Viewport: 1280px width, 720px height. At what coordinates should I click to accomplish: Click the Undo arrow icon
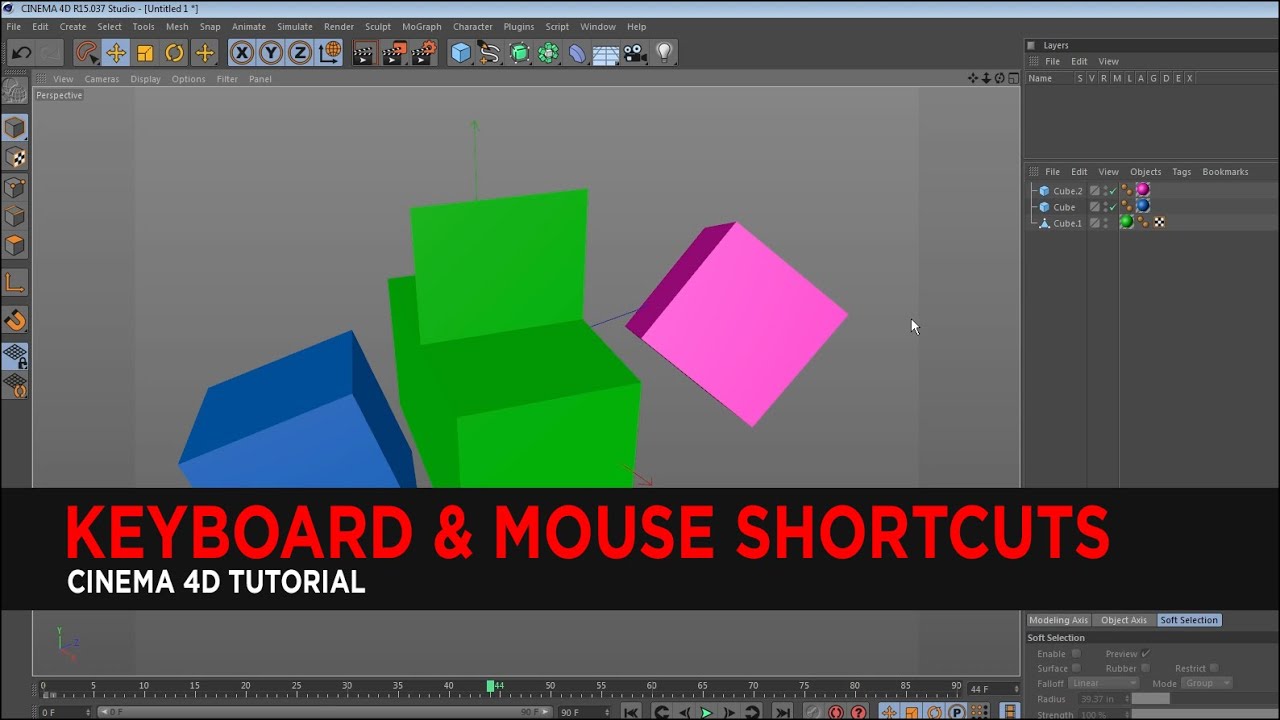coord(21,53)
